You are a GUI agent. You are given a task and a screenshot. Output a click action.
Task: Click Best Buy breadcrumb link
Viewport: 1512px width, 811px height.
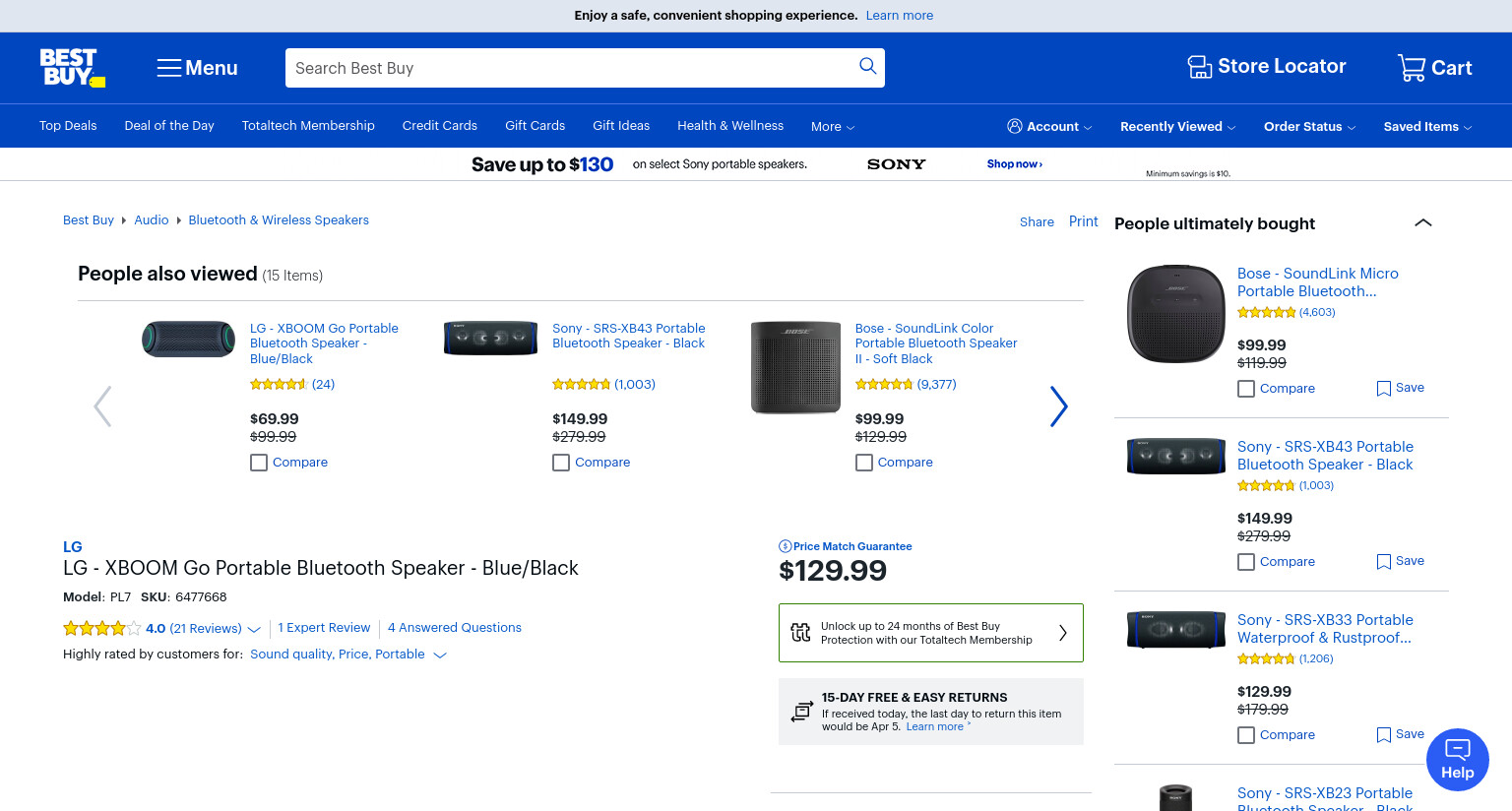[x=89, y=220]
